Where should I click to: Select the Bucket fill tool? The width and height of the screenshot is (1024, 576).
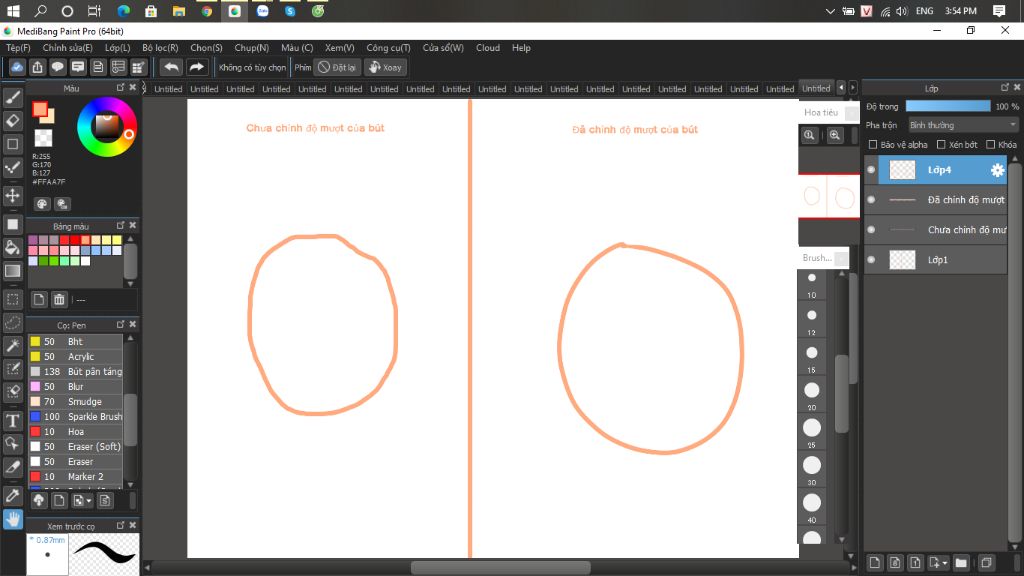[12, 248]
